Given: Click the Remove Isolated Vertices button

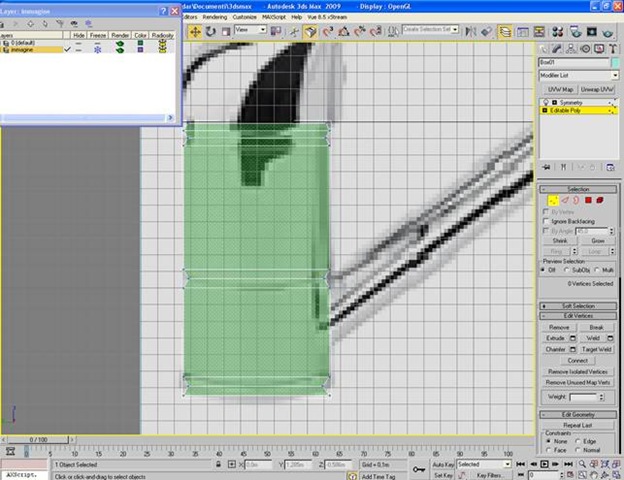Looking at the screenshot, I should [578, 371].
